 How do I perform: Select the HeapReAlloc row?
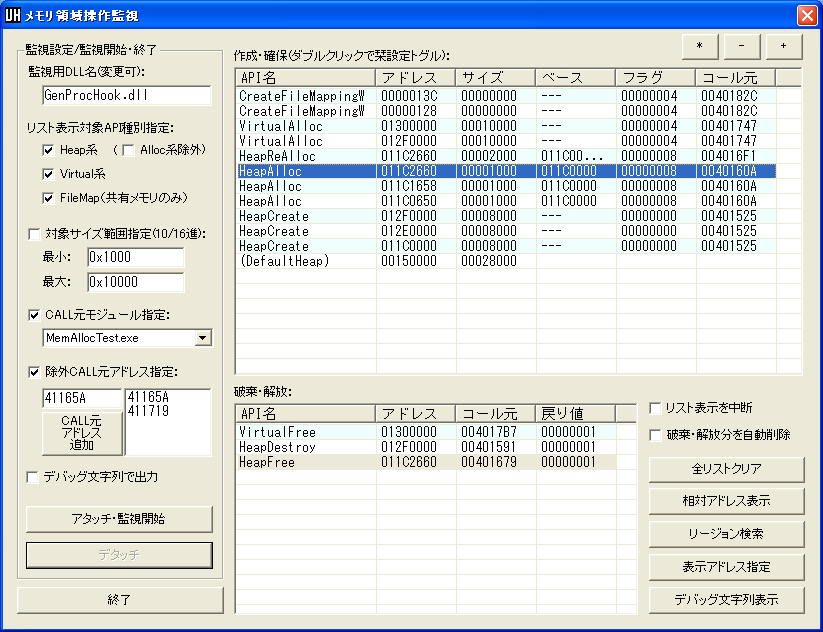pyautogui.click(x=506, y=156)
